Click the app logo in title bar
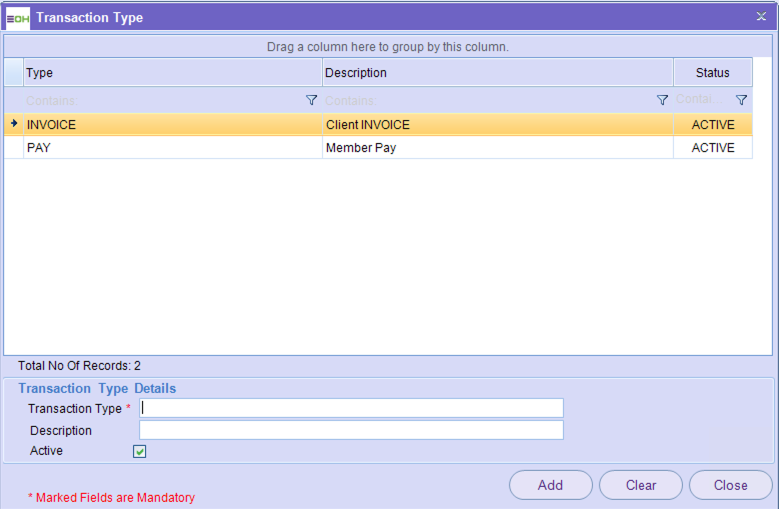 coord(18,17)
